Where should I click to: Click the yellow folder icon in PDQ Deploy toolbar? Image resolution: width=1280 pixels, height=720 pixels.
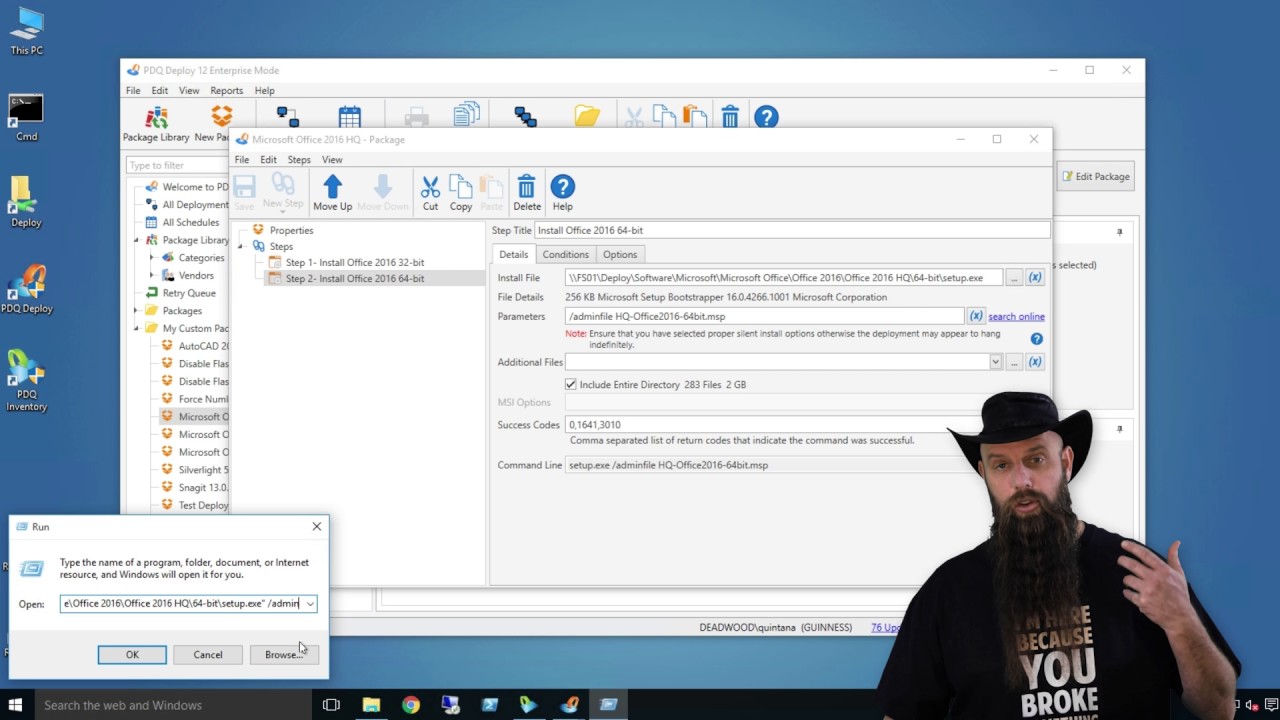click(x=587, y=117)
